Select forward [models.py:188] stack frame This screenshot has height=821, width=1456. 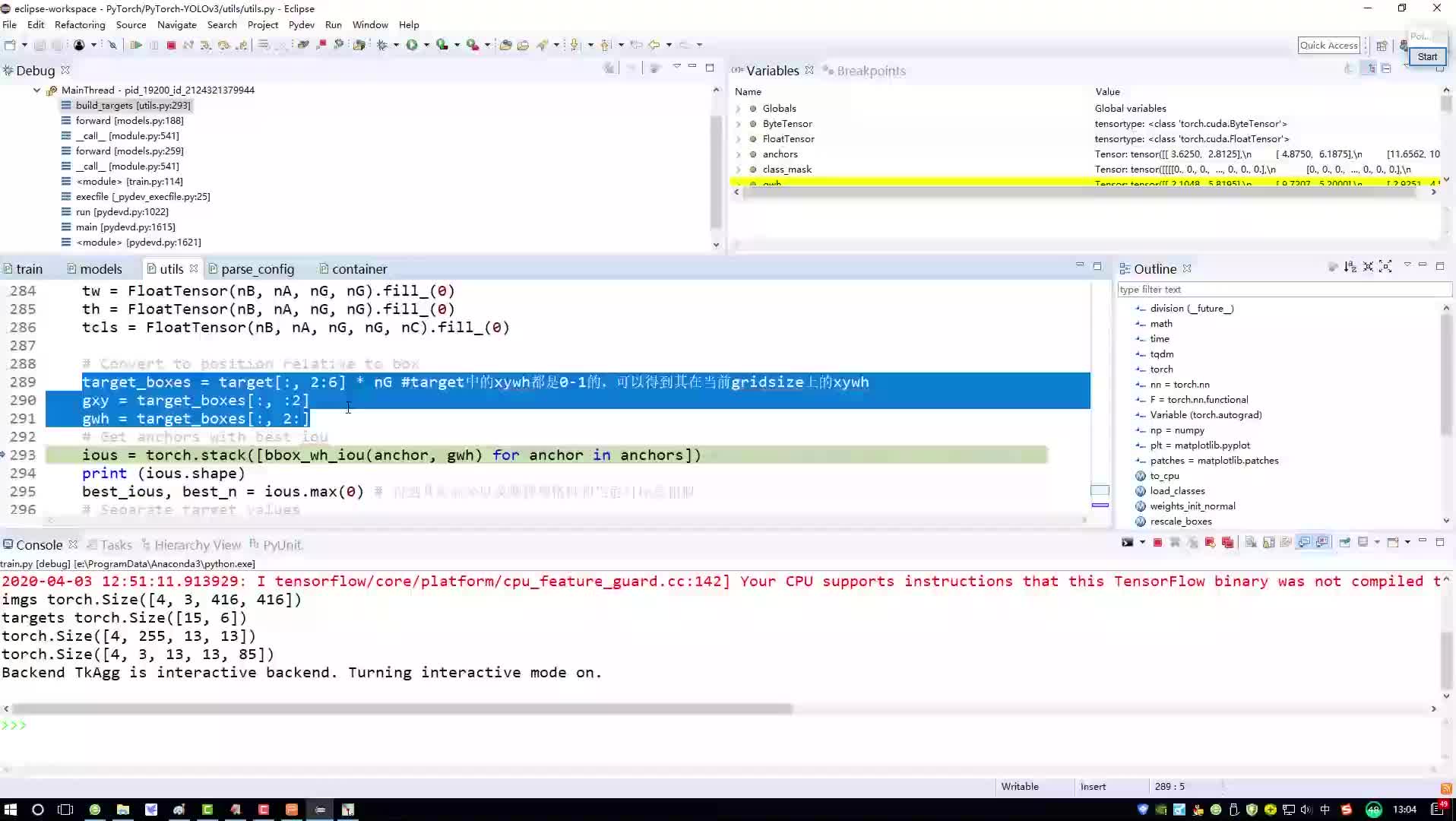point(129,121)
